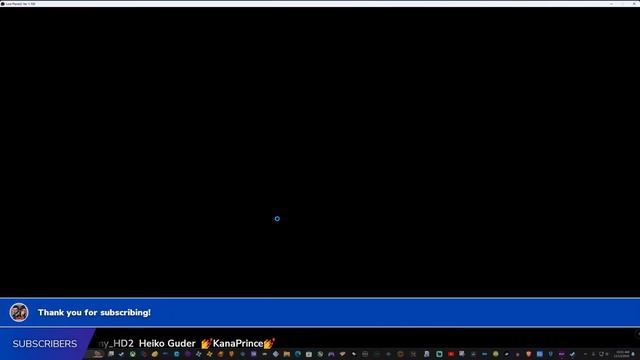The width and height of the screenshot is (640, 360).
Task: Open the yellow File Explorer folder in taskbar
Action: pyautogui.click(x=287, y=354)
